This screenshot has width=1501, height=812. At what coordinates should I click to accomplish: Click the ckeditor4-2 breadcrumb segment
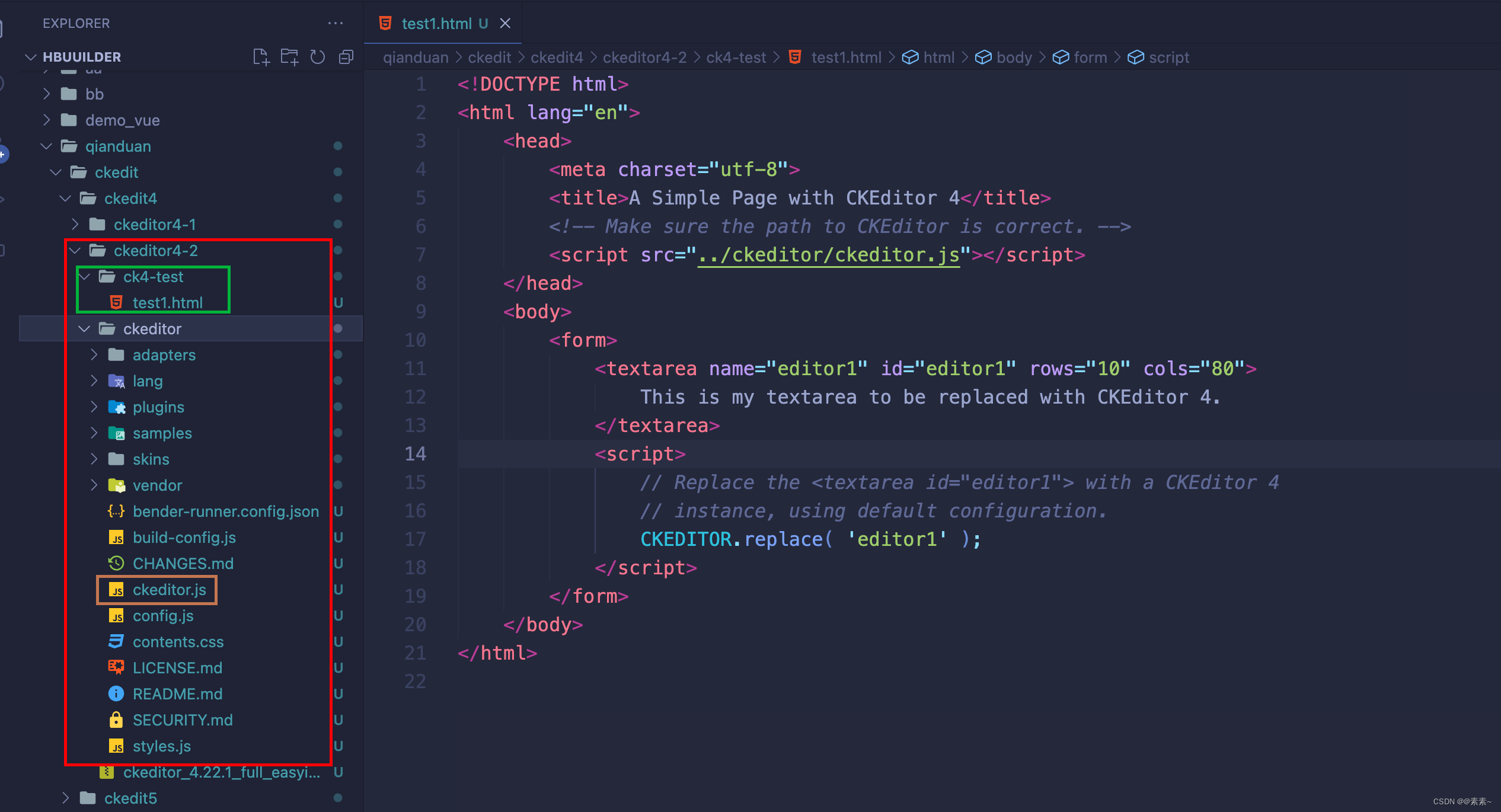click(644, 57)
